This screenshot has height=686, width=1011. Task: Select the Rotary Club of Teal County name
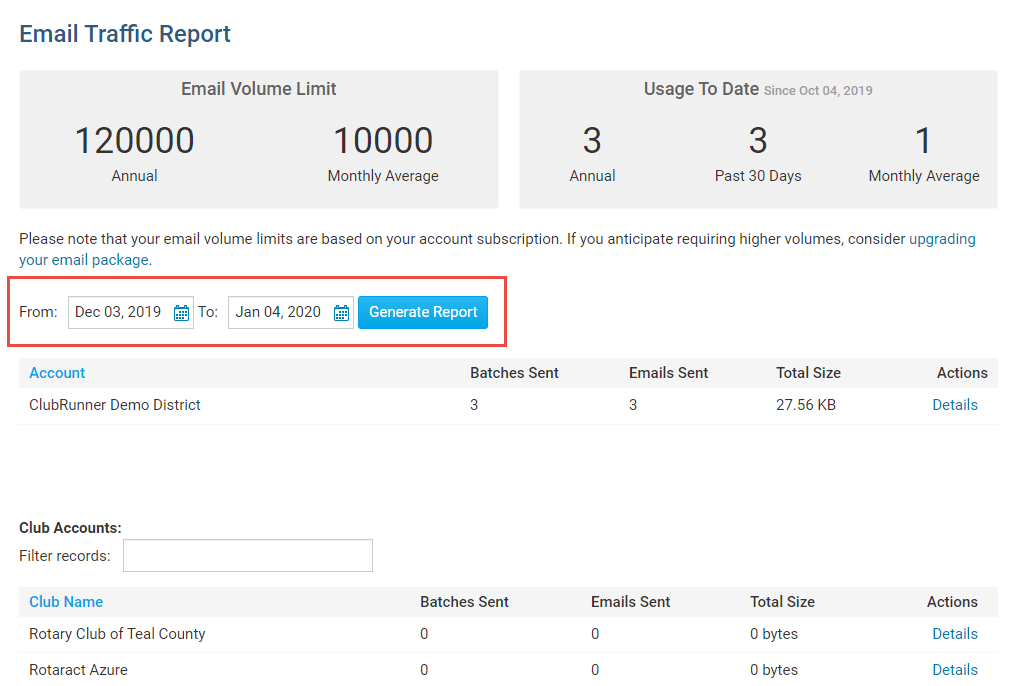(117, 634)
